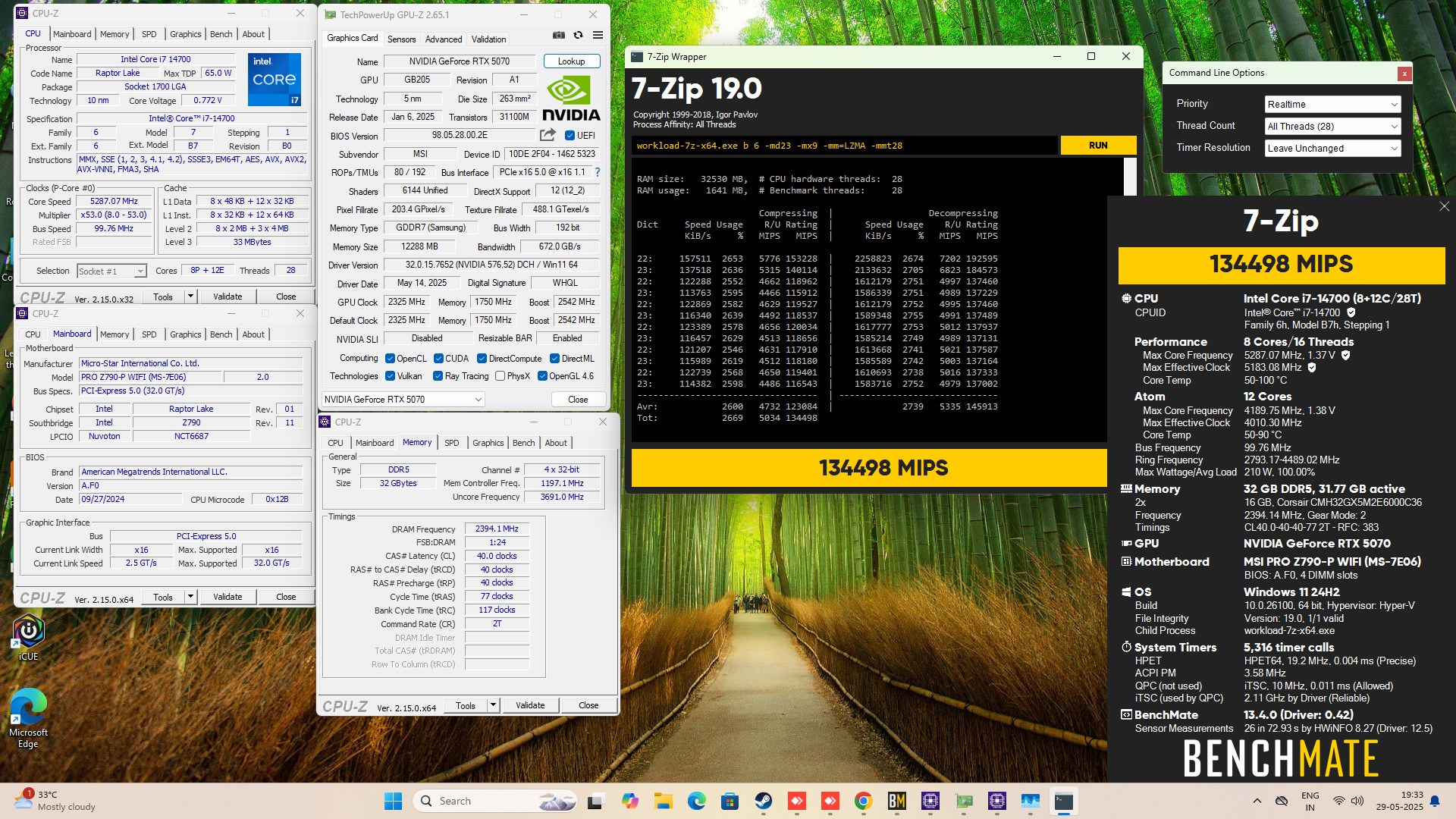This screenshot has width=1456, height=819.
Task: Open the clock and date in taskbar
Action: (x=1401, y=801)
